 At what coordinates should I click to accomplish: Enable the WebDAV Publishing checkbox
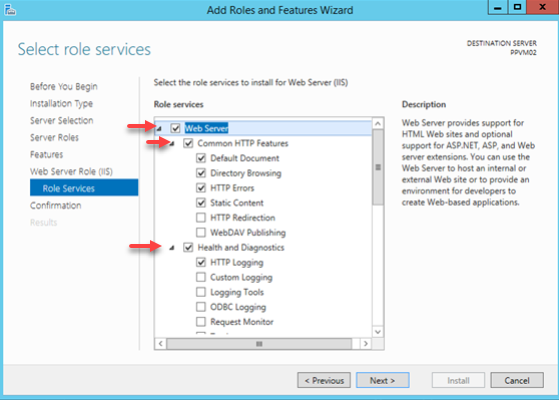point(201,232)
